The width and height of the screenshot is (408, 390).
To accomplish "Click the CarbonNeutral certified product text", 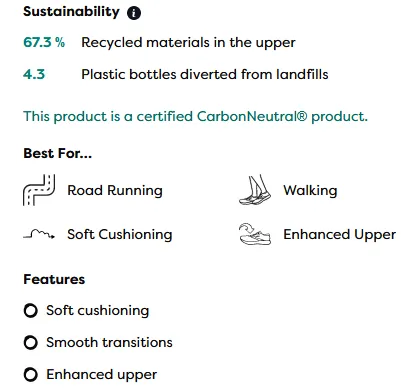I will pyautogui.click(x=195, y=117).
